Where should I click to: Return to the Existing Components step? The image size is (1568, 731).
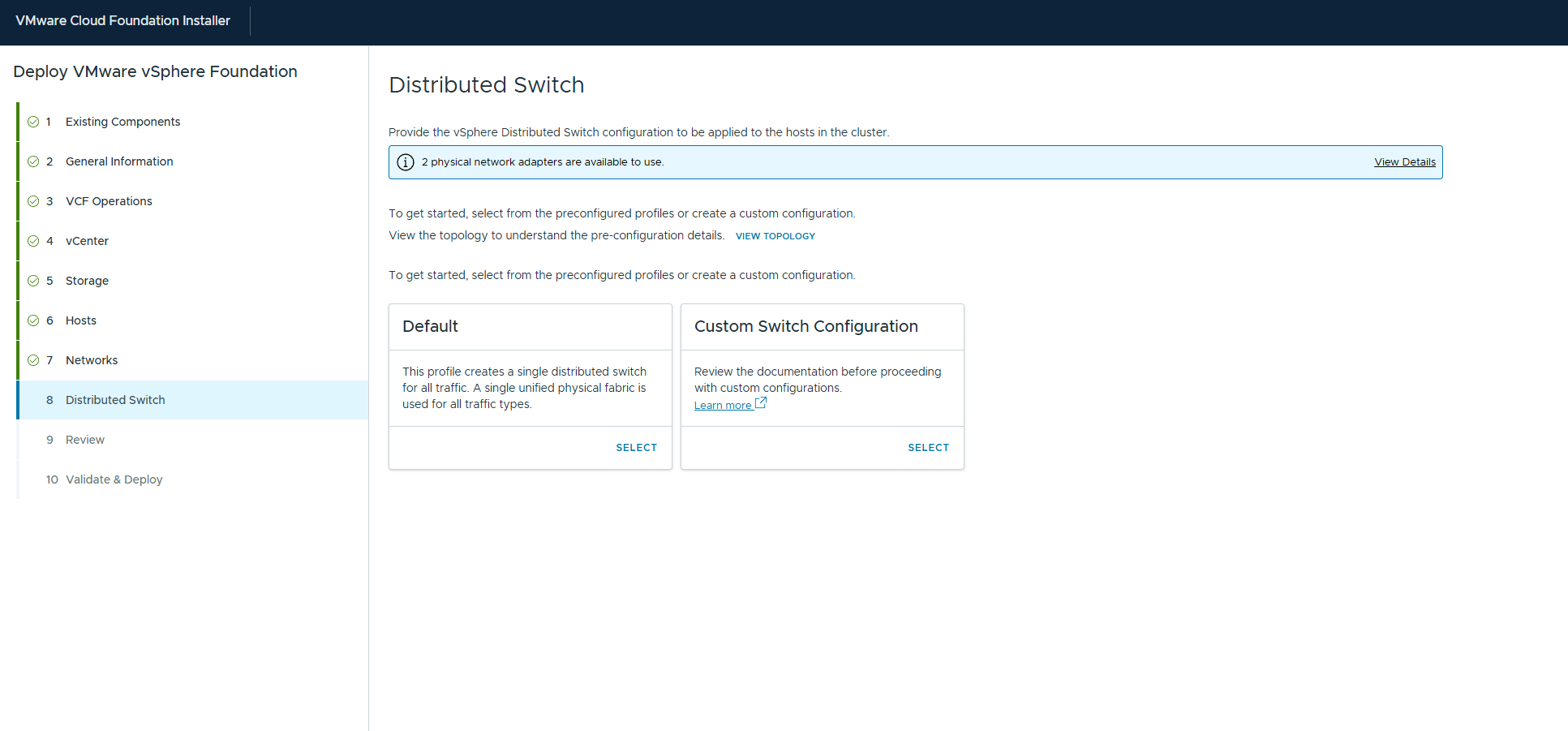point(122,122)
